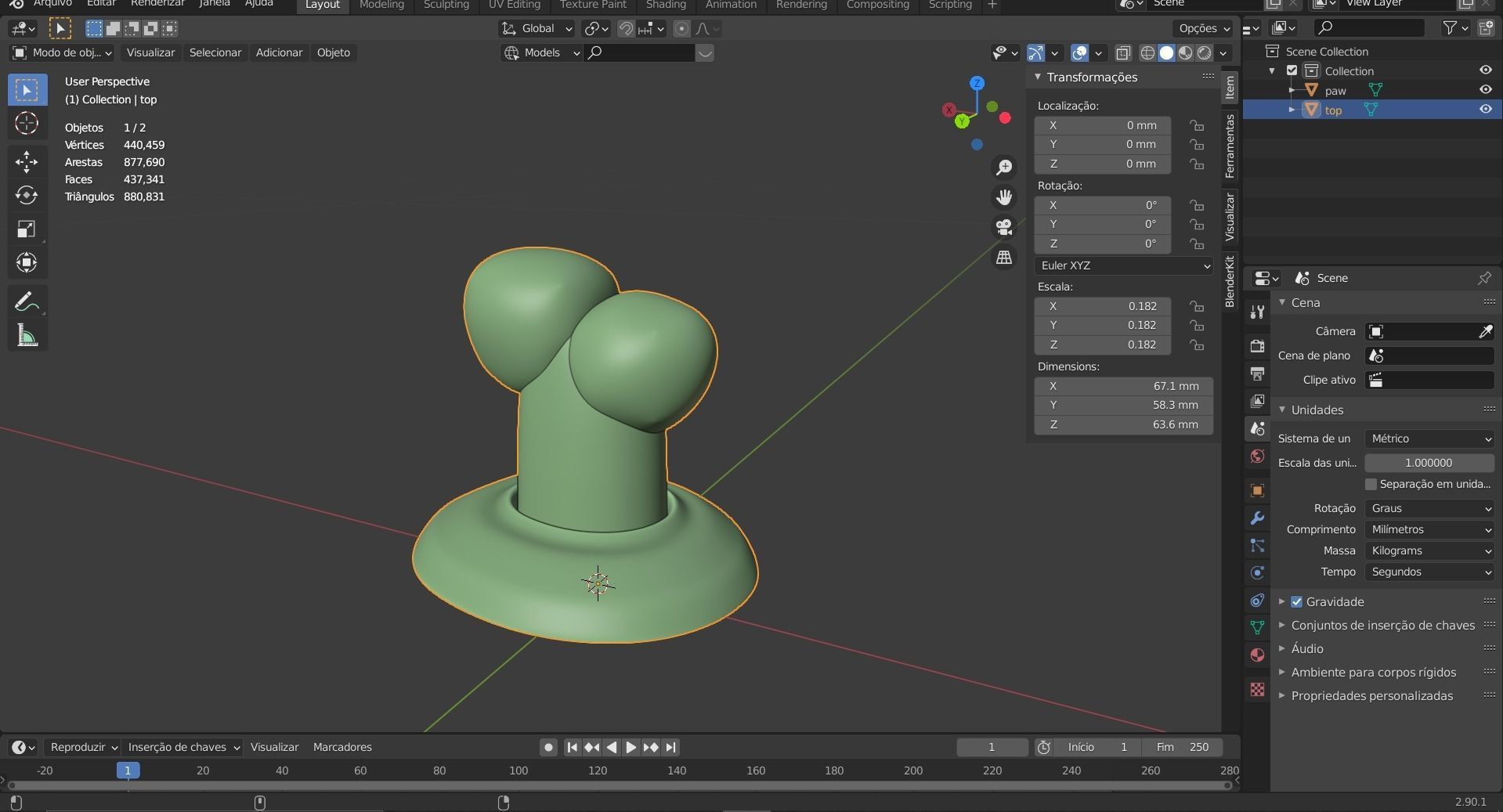Open the Render properties tab icon
The height and width of the screenshot is (812, 1503).
coord(1257,346)
